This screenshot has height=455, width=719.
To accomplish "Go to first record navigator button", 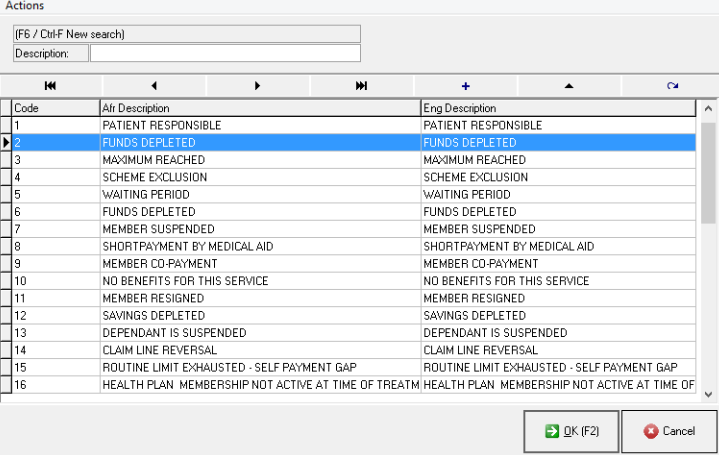I will click(51, 86).
